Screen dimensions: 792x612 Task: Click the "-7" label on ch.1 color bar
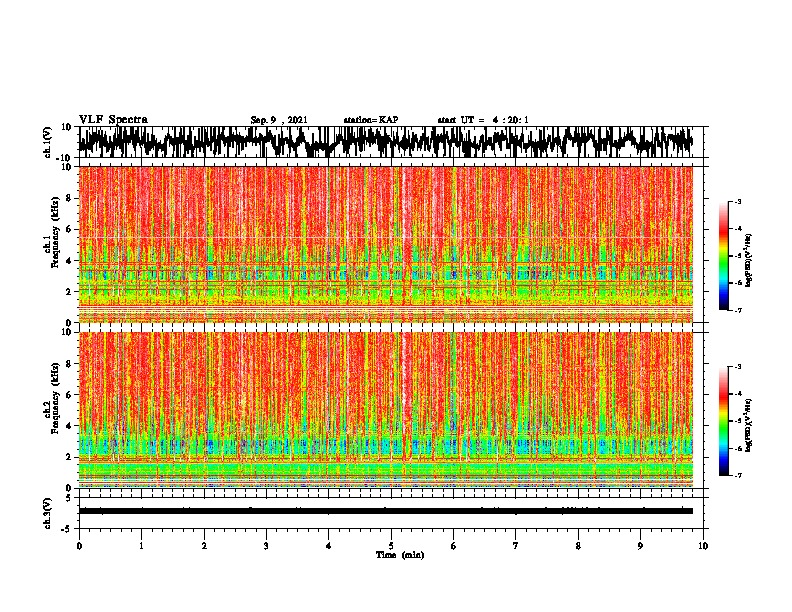(737, 310)
